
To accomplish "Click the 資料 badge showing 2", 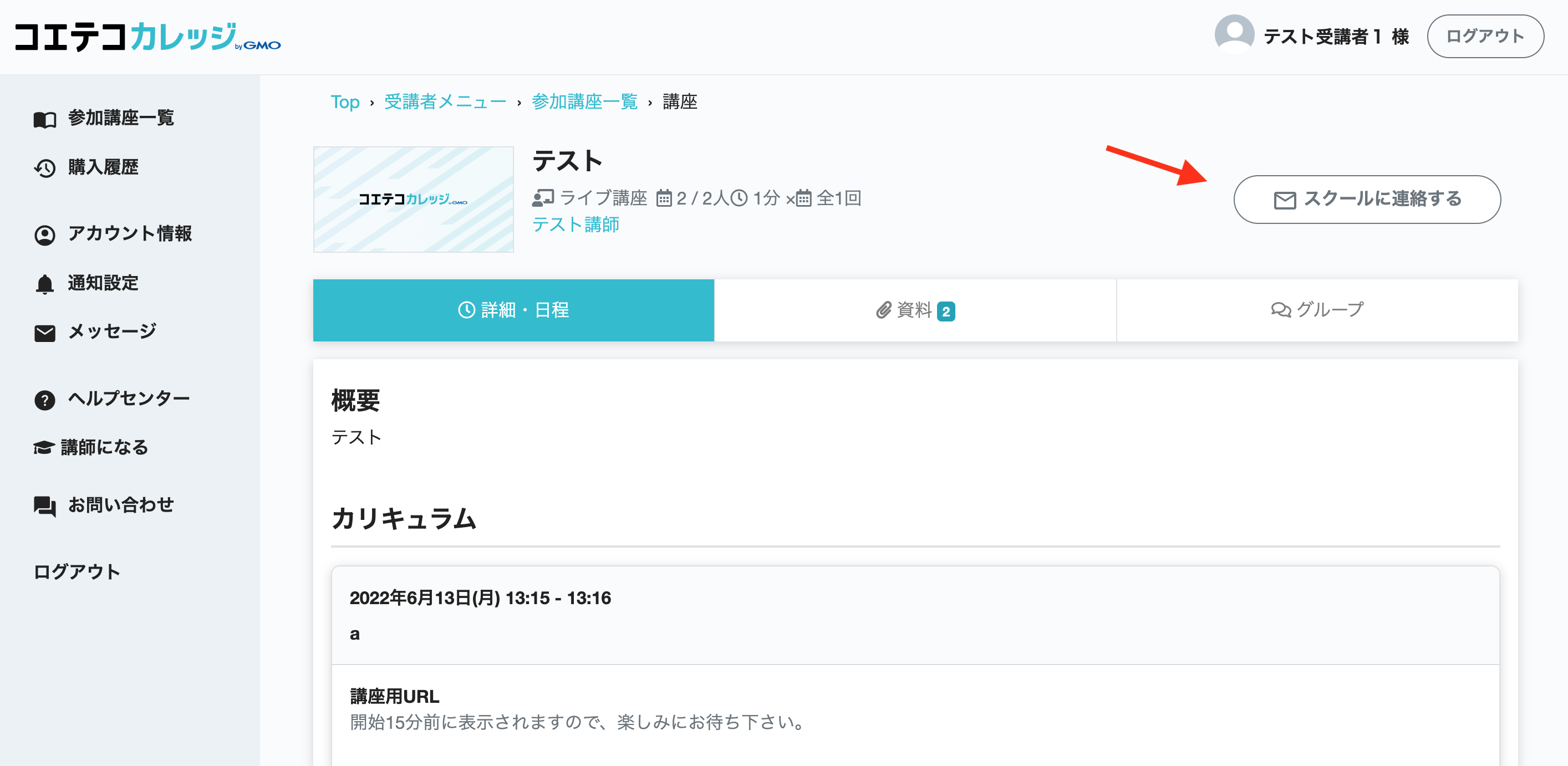I will pyautogui.click(x=945, y=311).
